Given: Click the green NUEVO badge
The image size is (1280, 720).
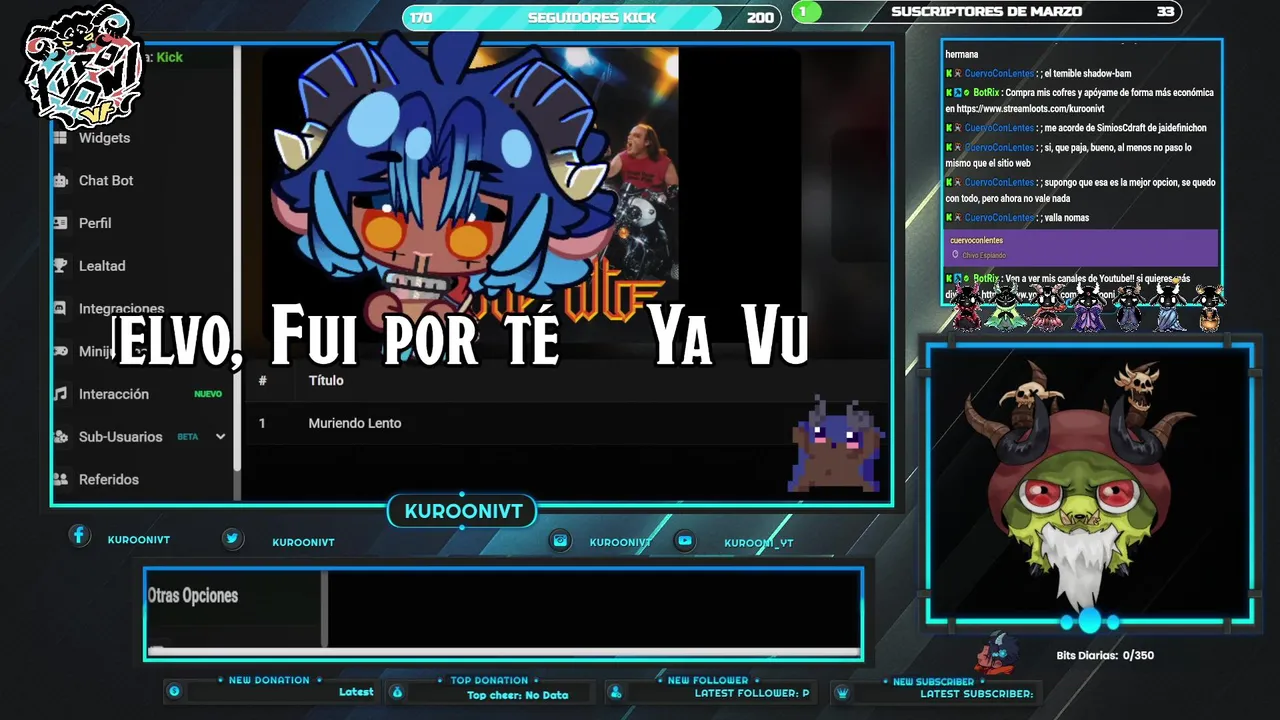Looking at the screenshot, I should coord(208,394).
